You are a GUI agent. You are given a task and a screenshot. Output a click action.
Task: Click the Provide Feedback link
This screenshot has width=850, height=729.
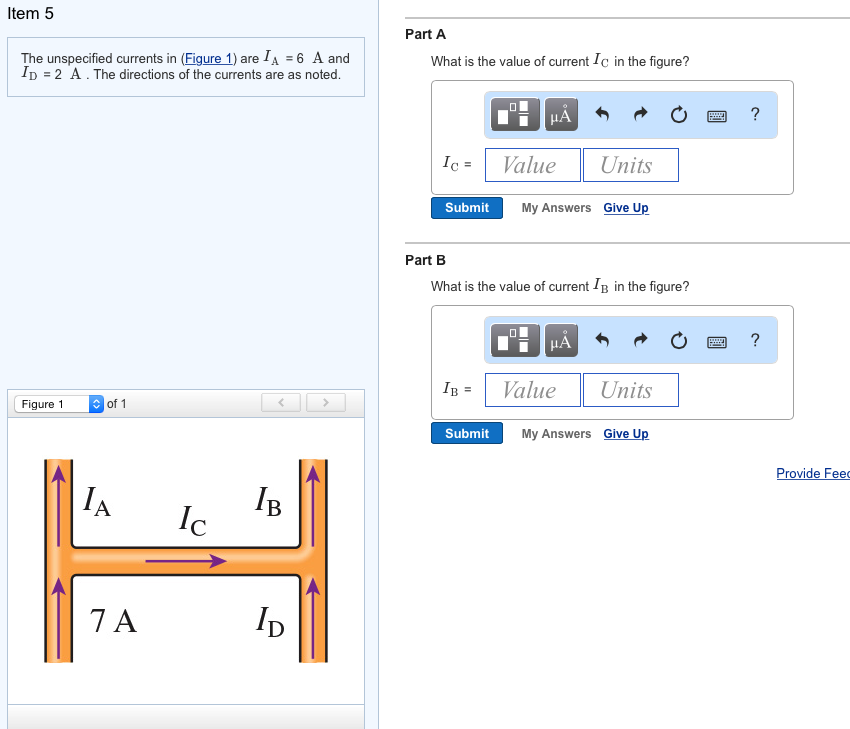pyautogui.click(x=812, y=472)
